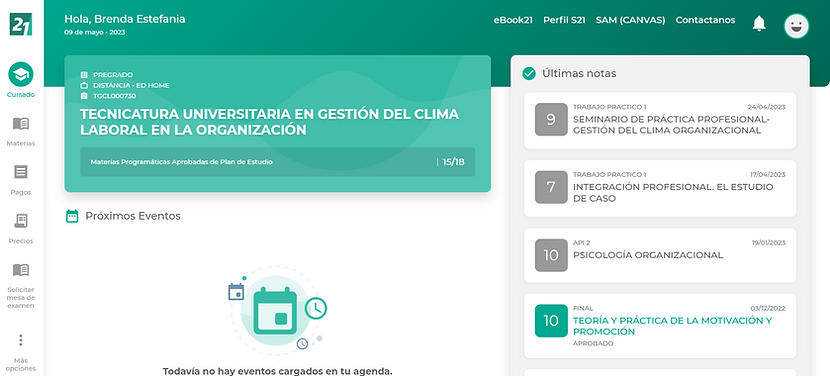Click the date 19/01/2023
The height and width of the screenshot is (376, 830).
pyautogui.click(x=769, y=243)
